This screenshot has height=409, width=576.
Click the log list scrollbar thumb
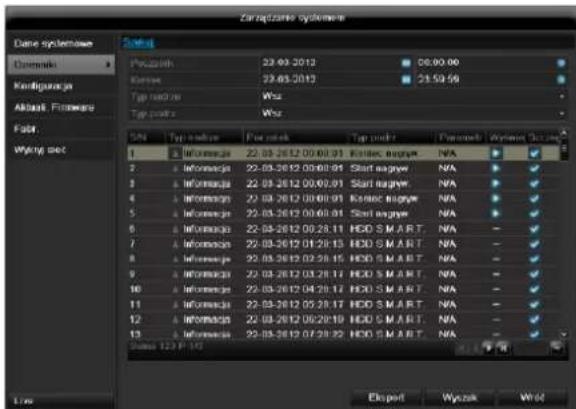tap(564, 149)
